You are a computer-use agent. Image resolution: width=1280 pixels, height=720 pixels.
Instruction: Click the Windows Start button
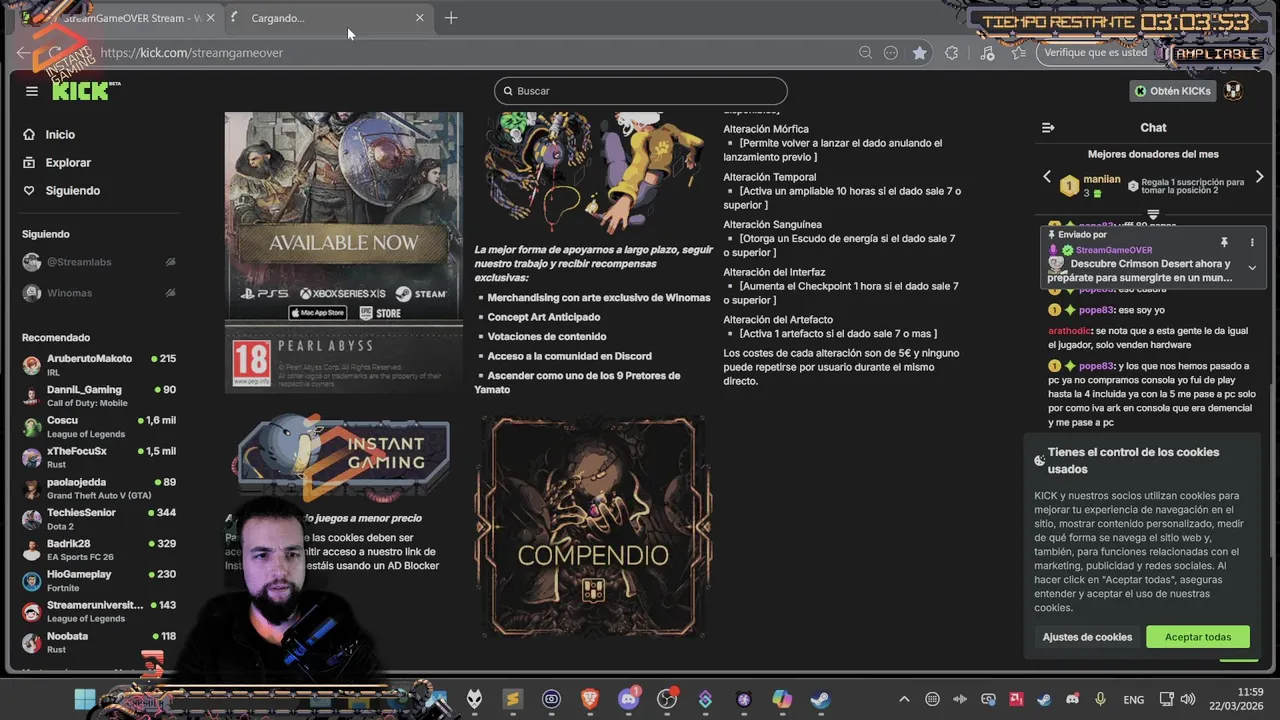tap(85, 699)
